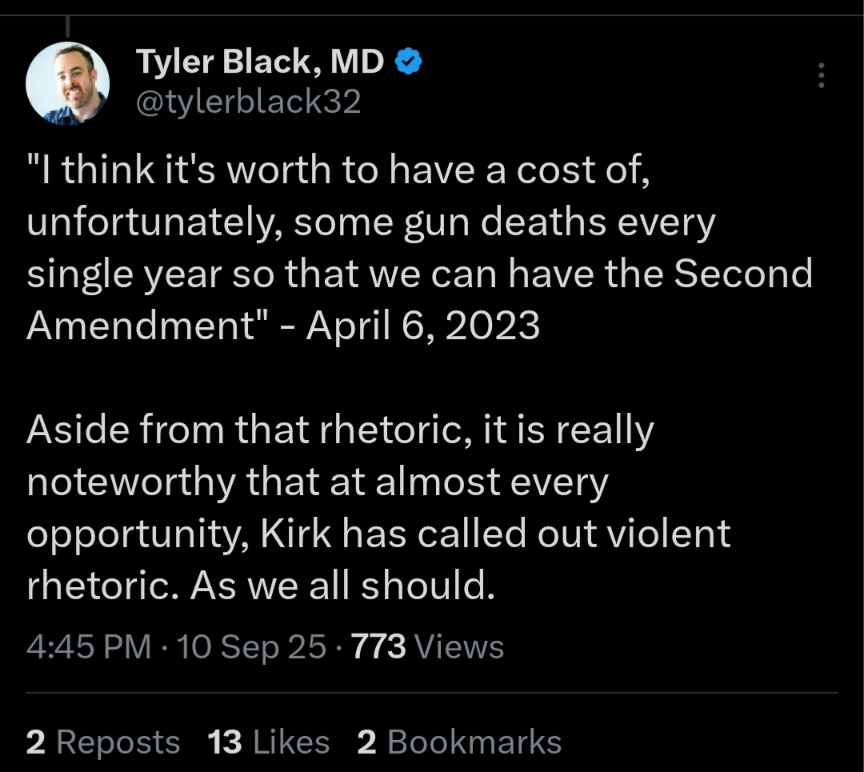Click the paragraph starting 'Aside from that rhetoric'

click(x=380, y=507)
